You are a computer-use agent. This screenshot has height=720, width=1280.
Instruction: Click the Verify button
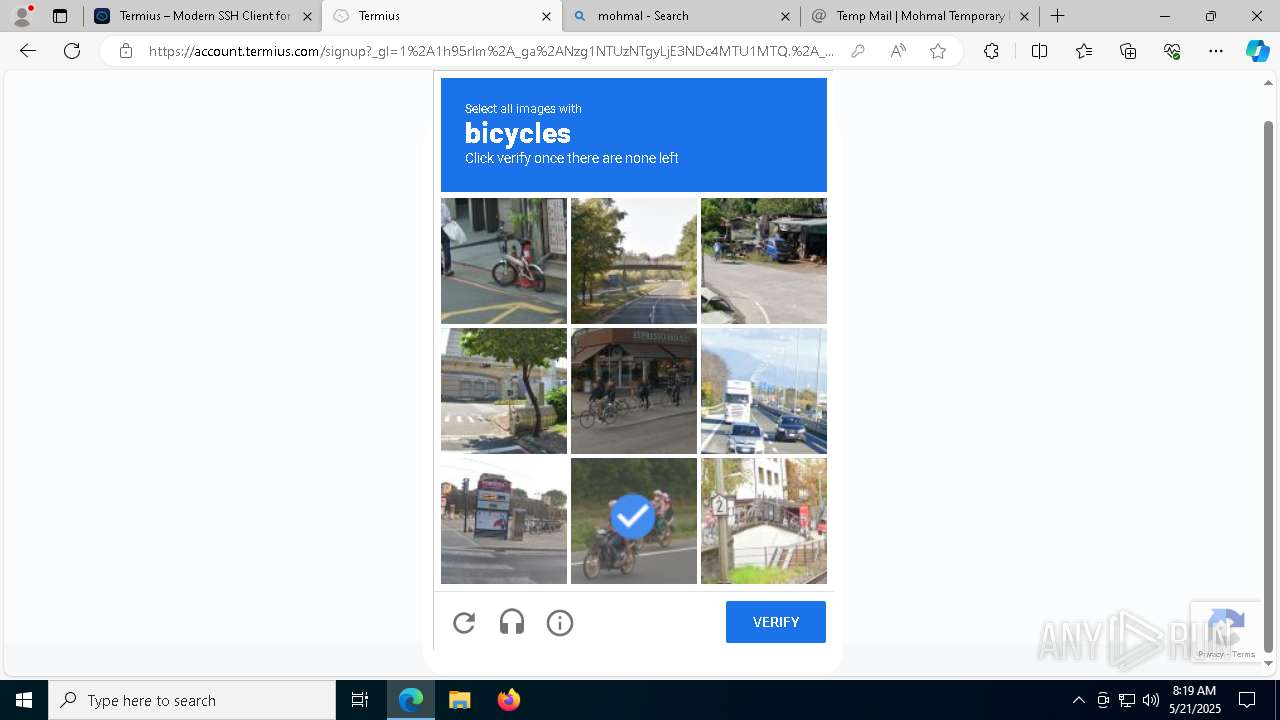point(776,622)
